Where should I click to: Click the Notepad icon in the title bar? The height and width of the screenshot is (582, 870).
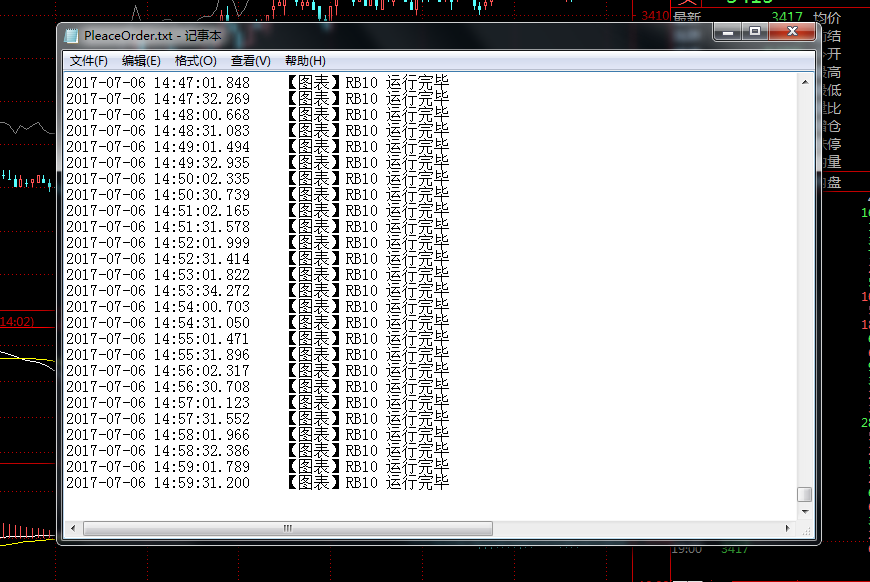72,35
